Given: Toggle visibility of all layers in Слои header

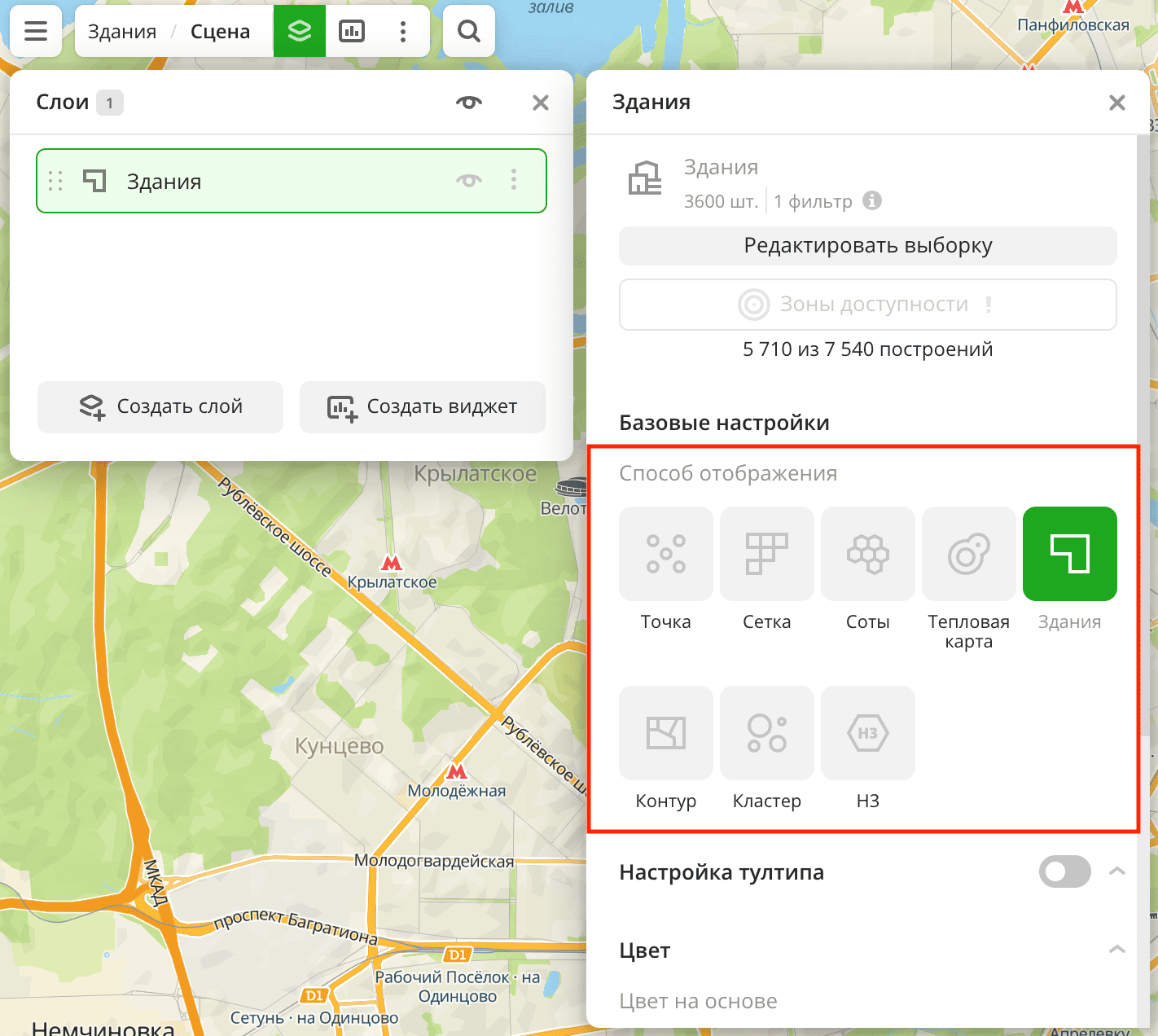Looking at the screenshot, I should 469,103.
